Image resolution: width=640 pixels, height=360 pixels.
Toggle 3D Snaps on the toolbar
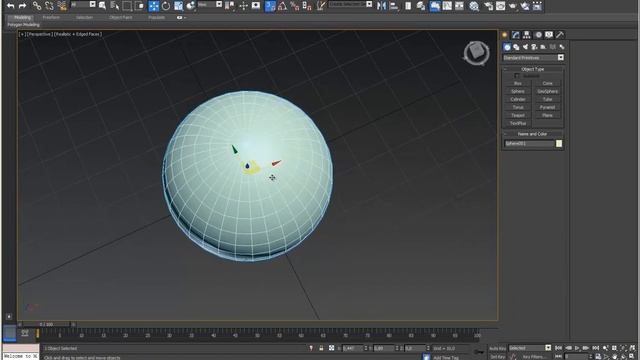point(270,6)
